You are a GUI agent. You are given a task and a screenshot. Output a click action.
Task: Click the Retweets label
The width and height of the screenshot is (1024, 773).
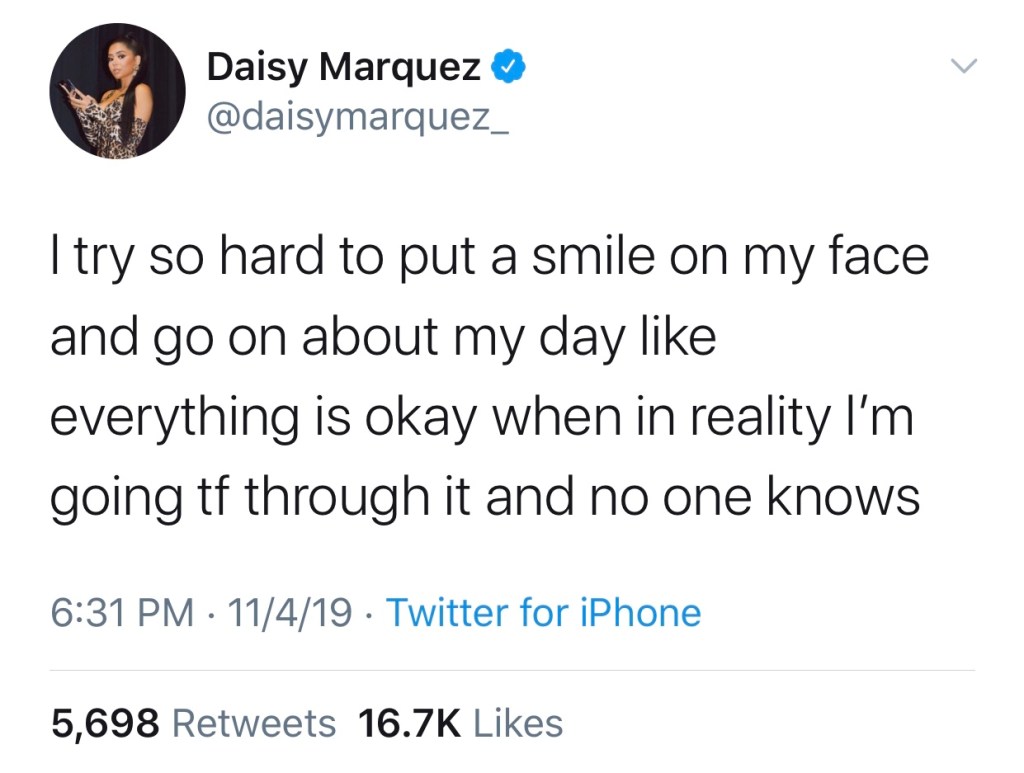click(254, 722)
